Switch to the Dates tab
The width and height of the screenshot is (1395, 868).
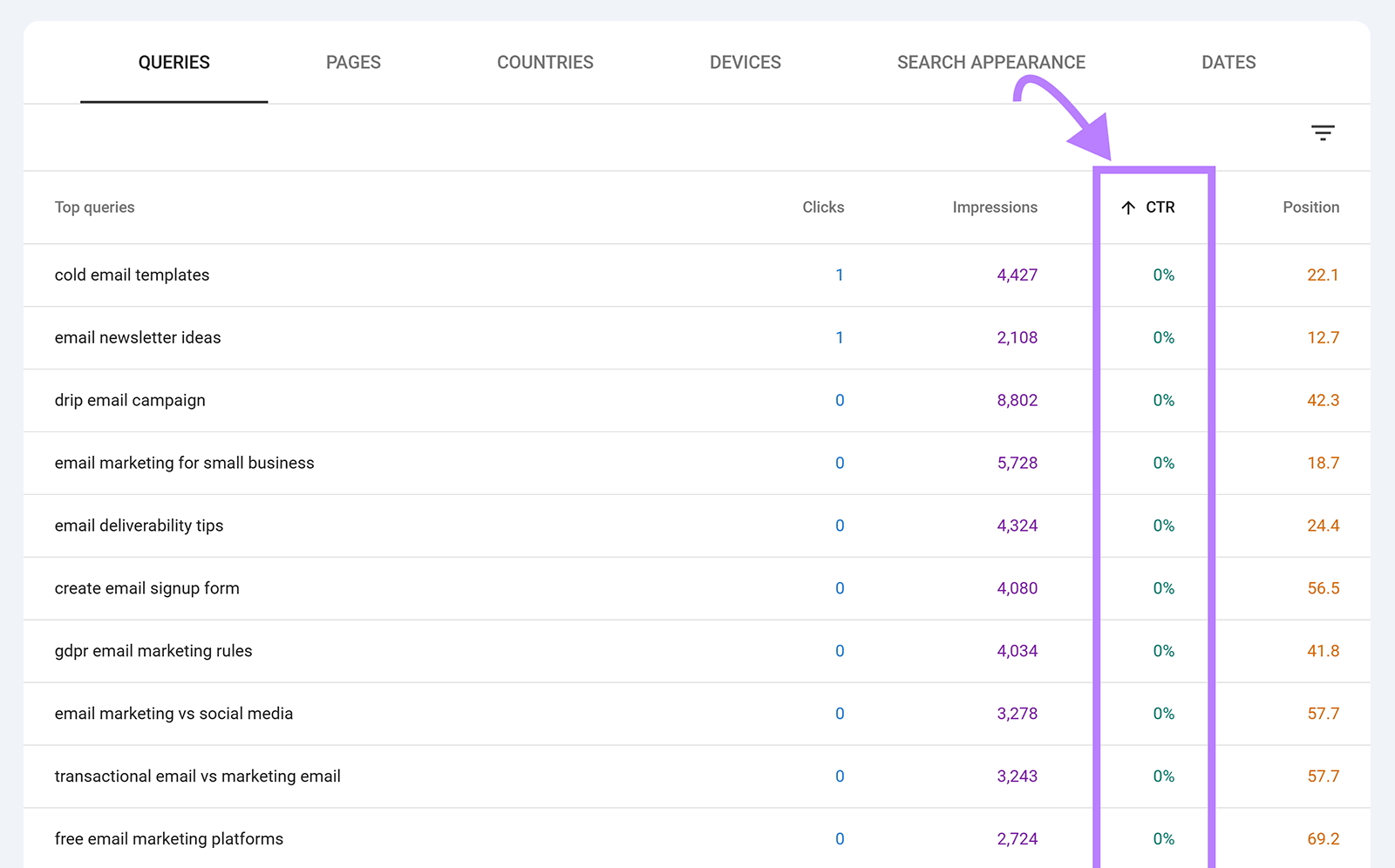[1228, 62]
